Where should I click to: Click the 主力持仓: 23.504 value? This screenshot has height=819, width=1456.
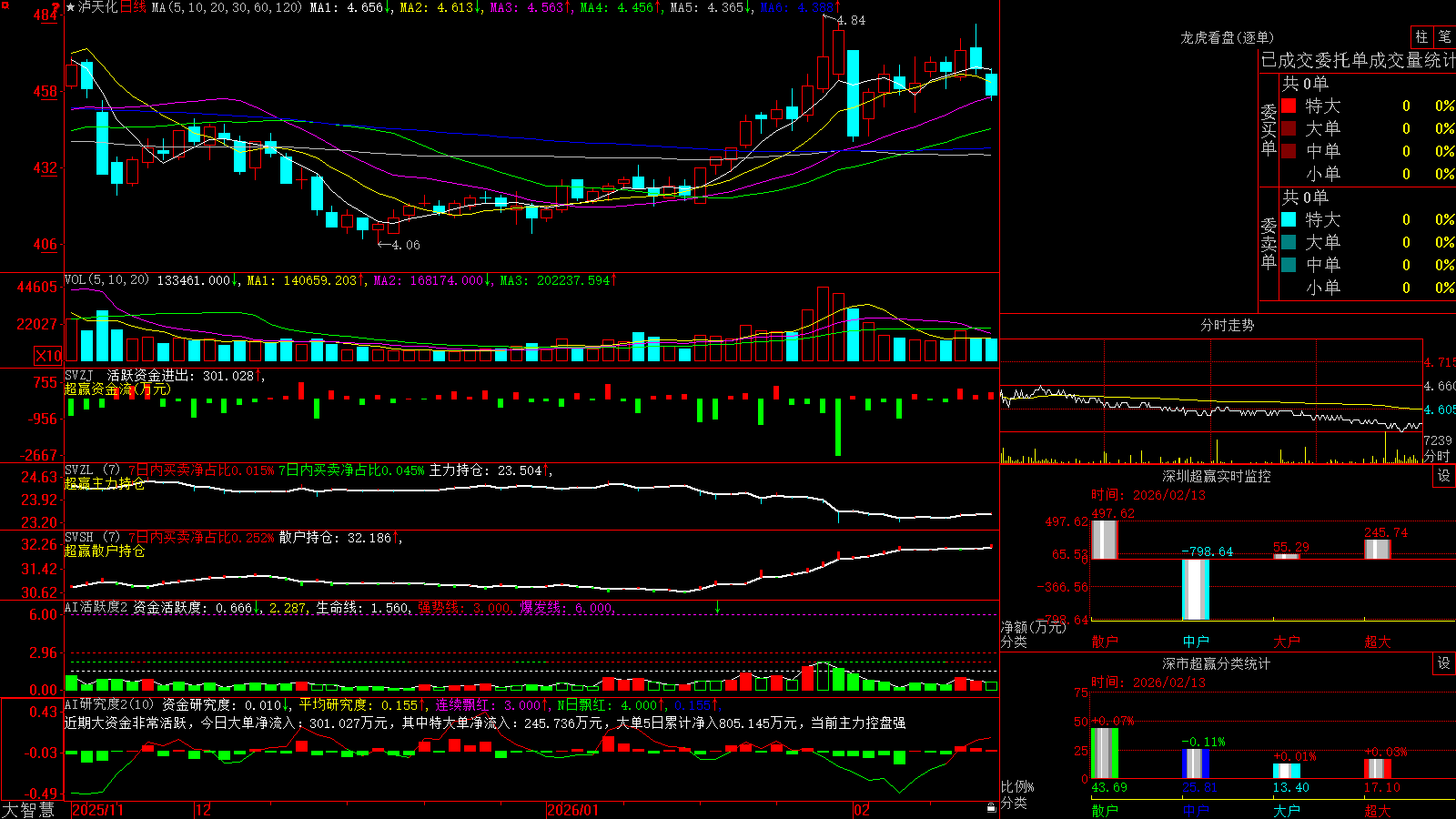point(486,470)
